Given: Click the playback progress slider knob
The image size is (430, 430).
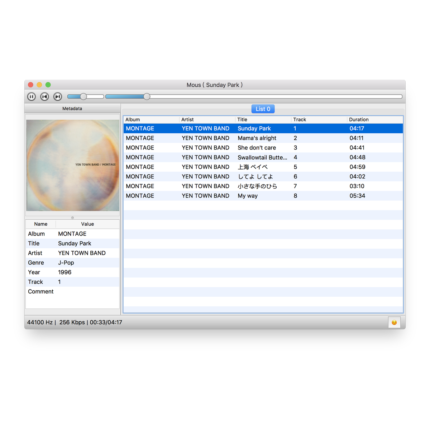Looking at the screenshot, I should point(147,97).
